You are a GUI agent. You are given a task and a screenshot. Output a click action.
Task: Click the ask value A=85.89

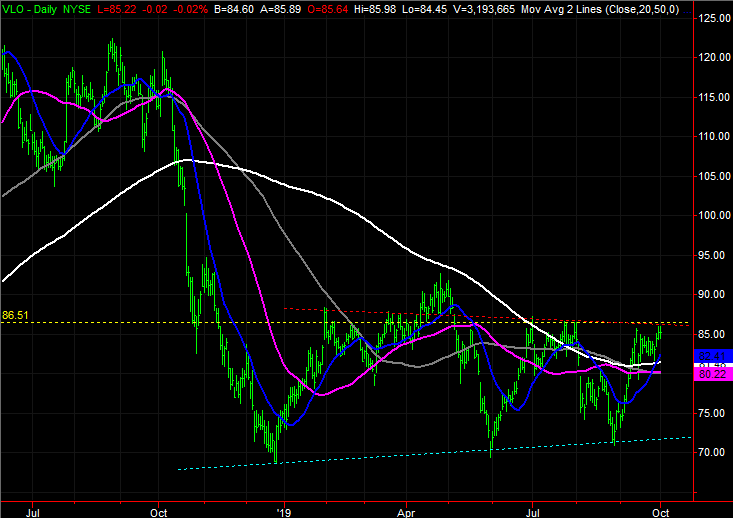(280, 9)
